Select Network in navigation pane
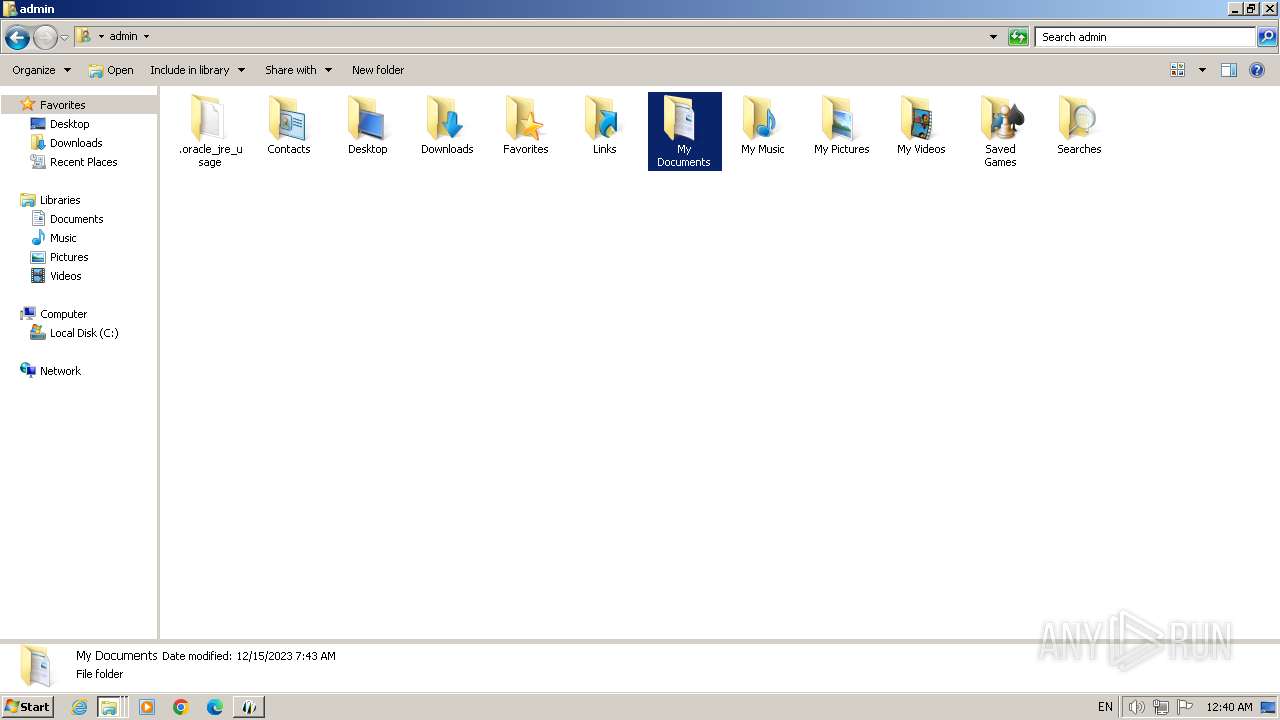 (60, 371)
